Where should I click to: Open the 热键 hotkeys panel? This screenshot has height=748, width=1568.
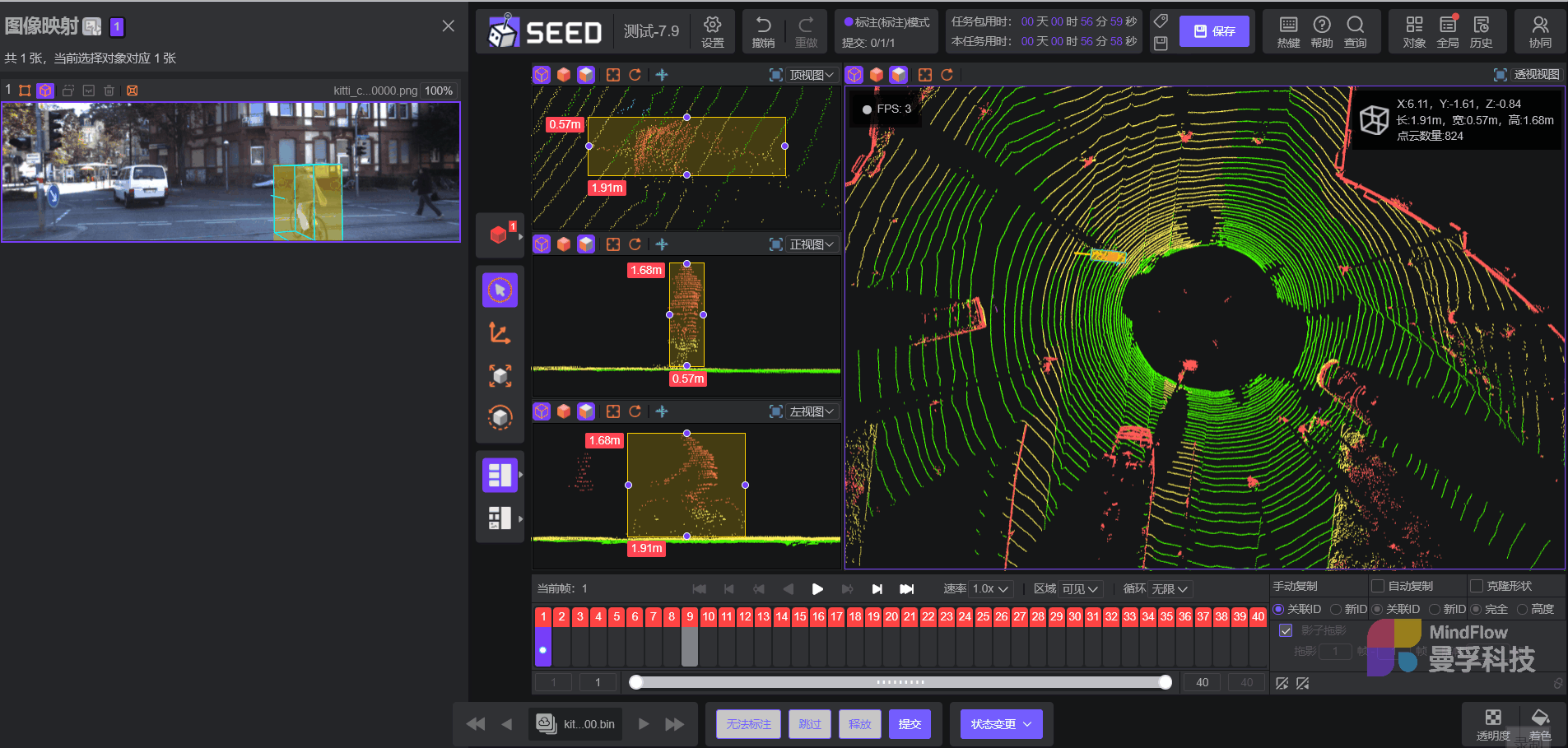click(1288, 31)
